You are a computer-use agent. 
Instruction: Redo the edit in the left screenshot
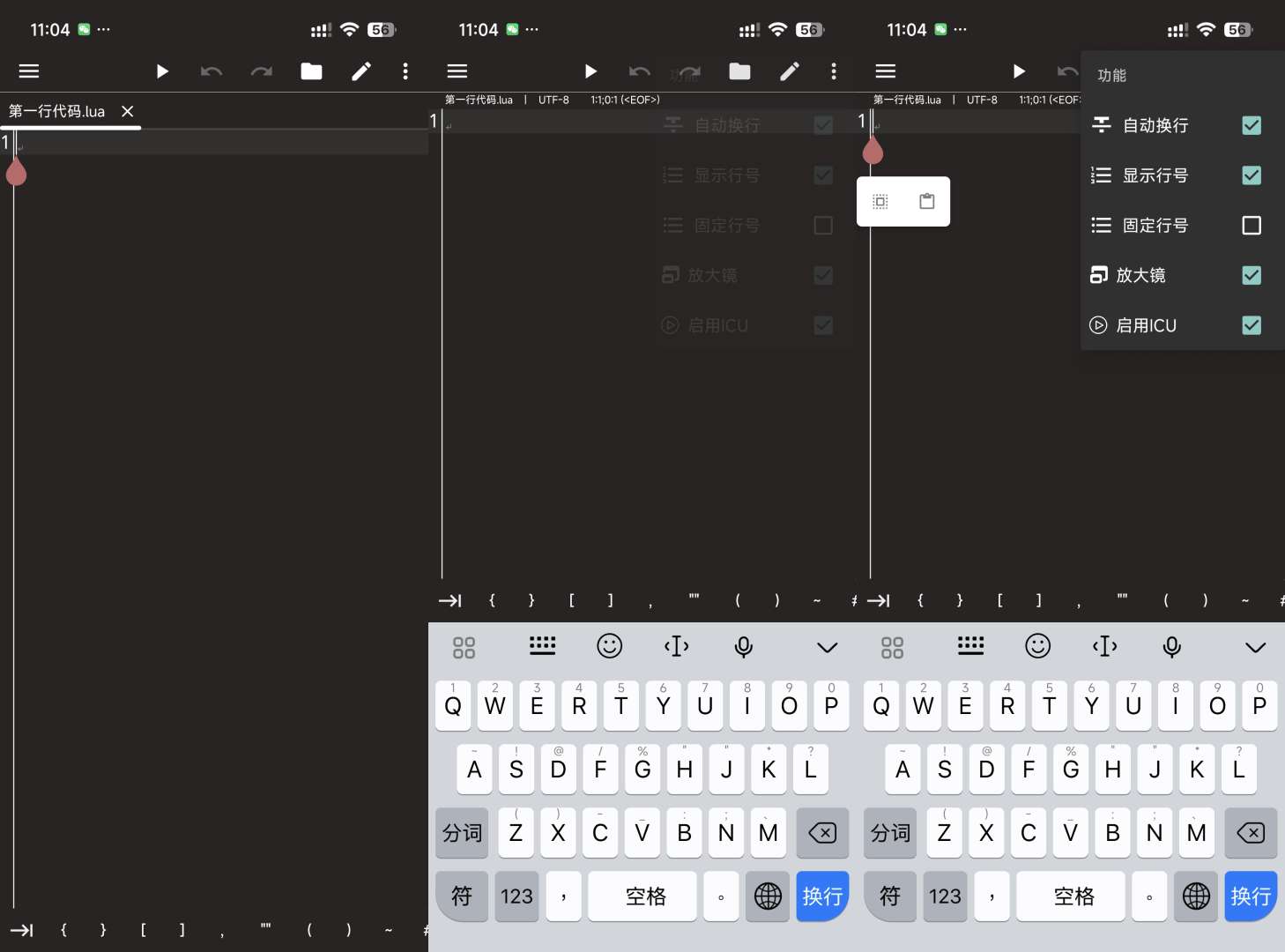click(262, 71)
